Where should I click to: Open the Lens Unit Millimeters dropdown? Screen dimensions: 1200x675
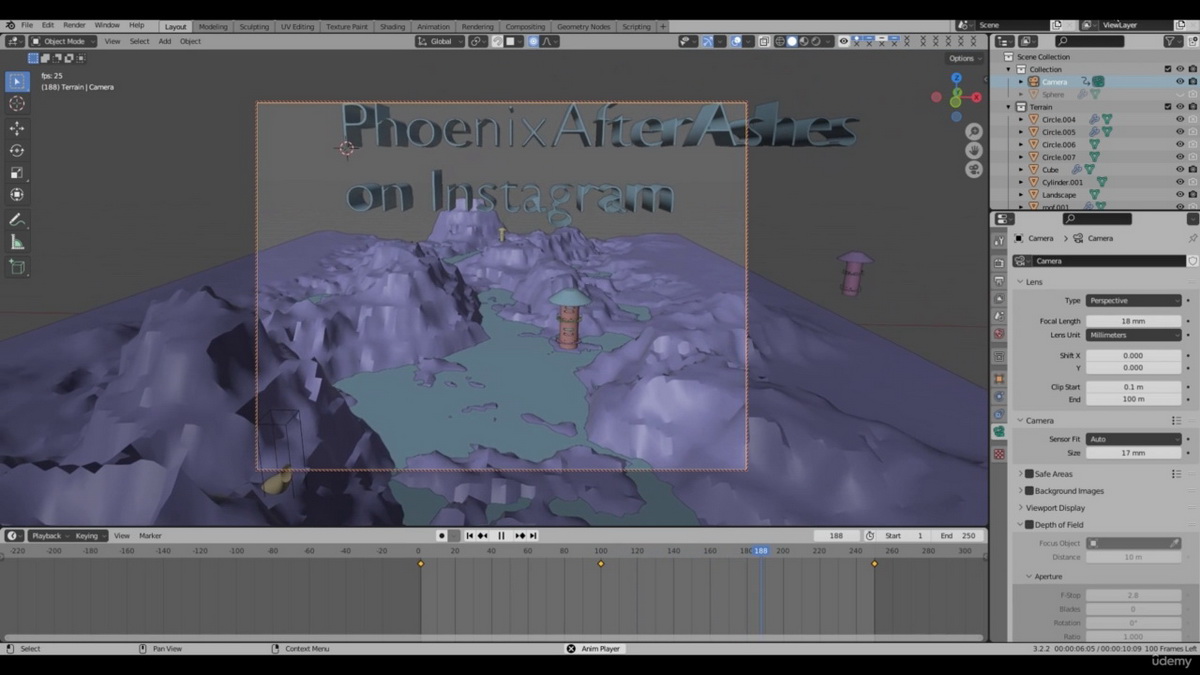pyautogui.click(x=1133, y=335)
